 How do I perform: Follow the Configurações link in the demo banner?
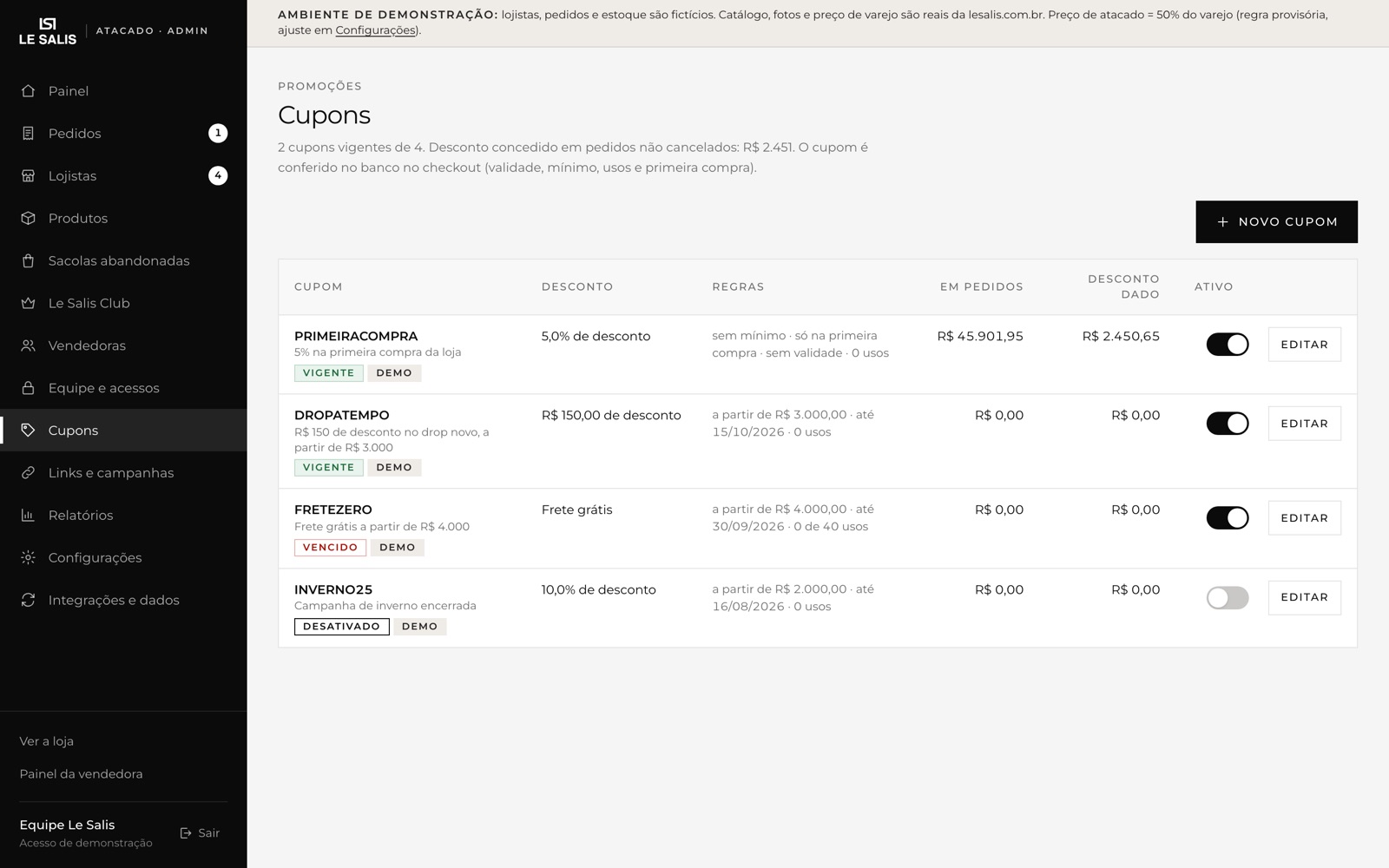376,30
